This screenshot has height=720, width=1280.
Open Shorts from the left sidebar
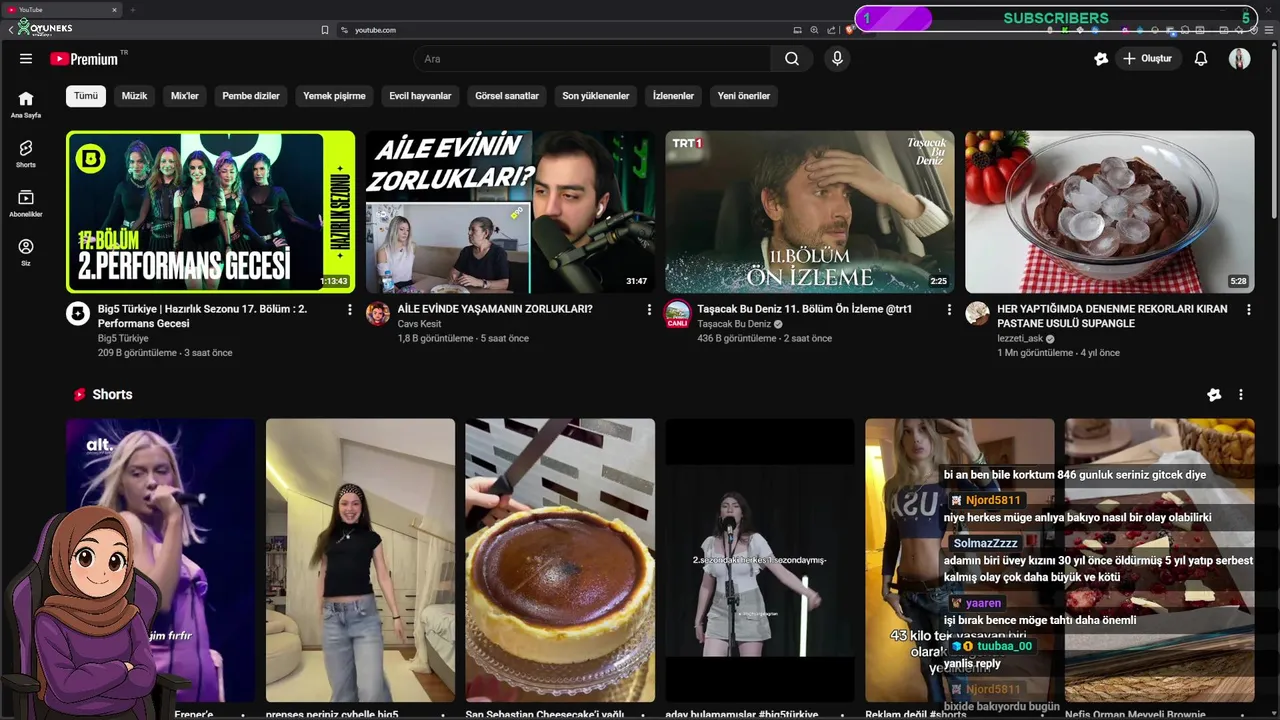[x=26, y=153]
